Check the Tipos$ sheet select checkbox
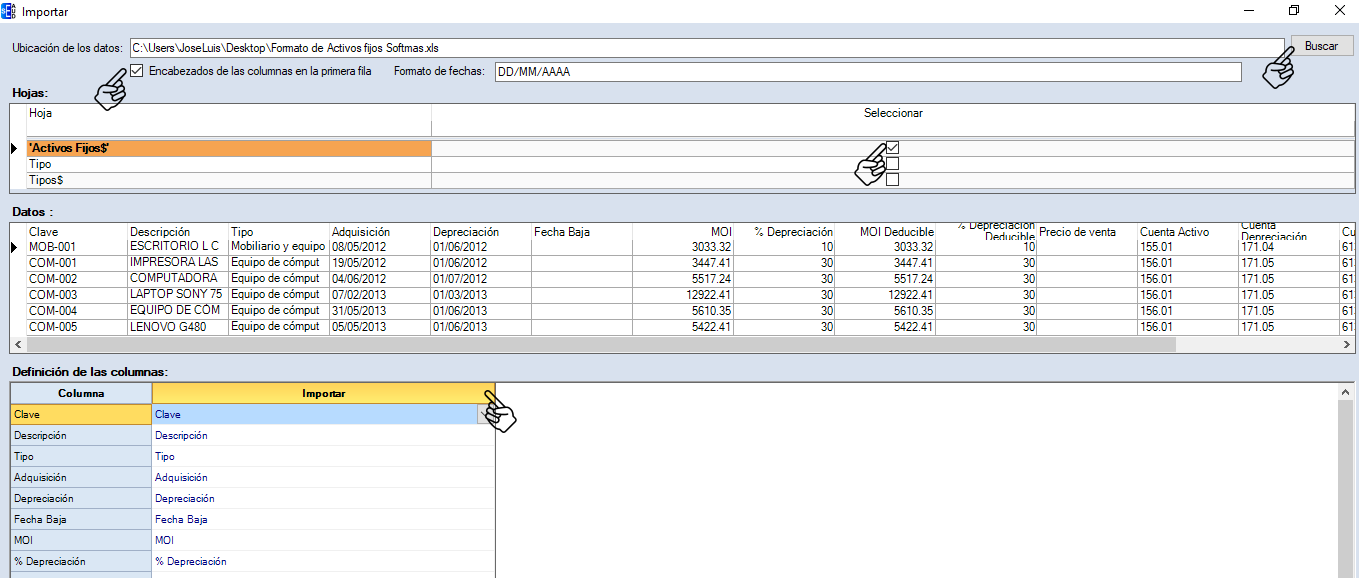Image resolution: width=1359 pixels, height=578 pixels. tap(892, 180)
